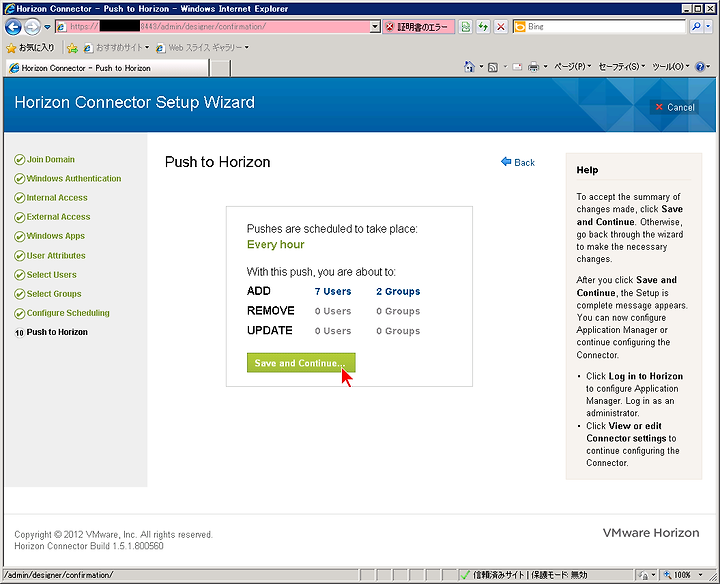
Task: Open the Safety (S) menu
Action: (x=622, y=67)
